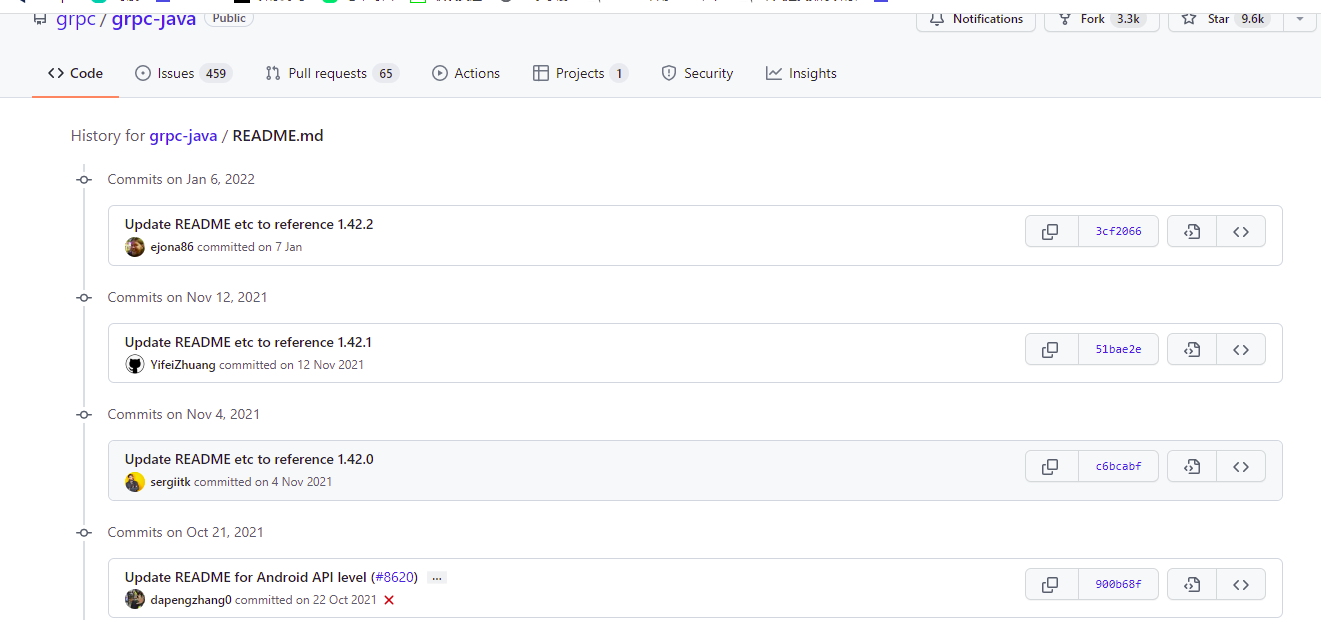Open pull request #8620 link
Screen dimensions: 1321x620
coord(395,577)
